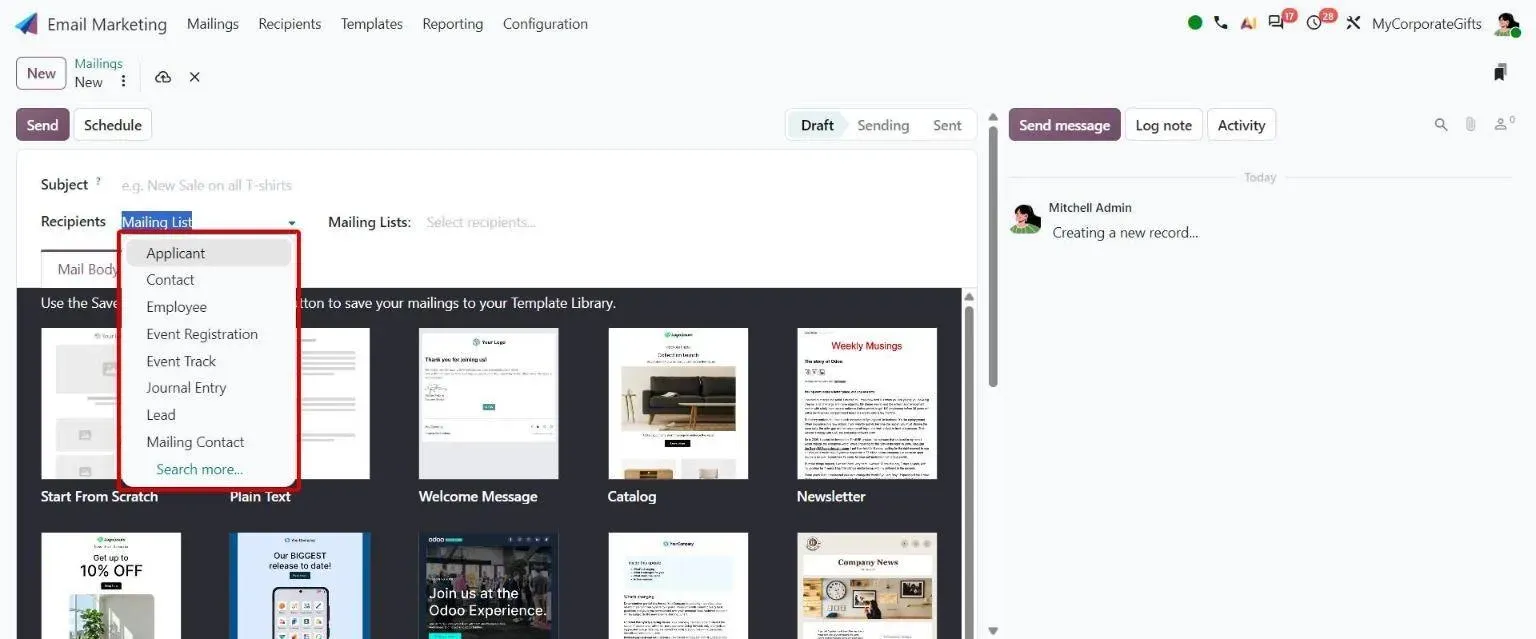The width and height of the screenshot is (1536, 639).
Task: Choose the Company News template
Action: click(866, 586)
